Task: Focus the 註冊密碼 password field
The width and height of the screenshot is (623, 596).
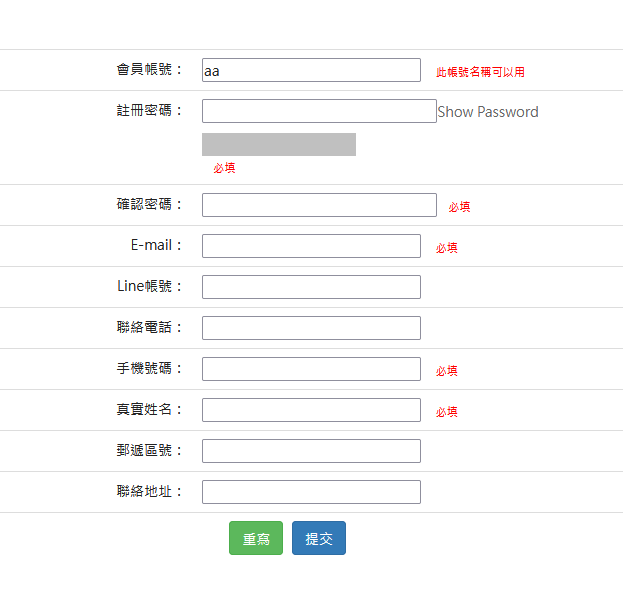Action: (319, 111)
